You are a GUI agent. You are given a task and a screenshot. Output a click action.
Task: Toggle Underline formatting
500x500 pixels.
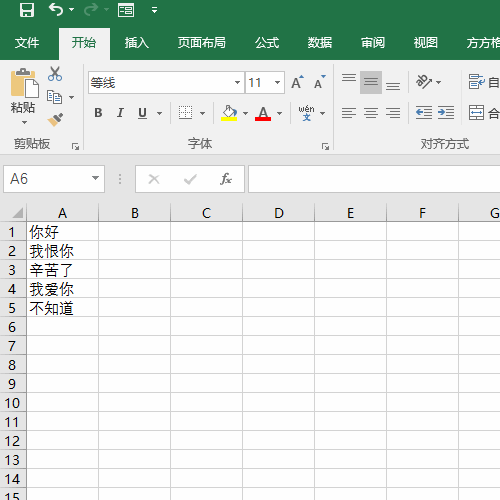pyautogui.click(x=142, y=113)
